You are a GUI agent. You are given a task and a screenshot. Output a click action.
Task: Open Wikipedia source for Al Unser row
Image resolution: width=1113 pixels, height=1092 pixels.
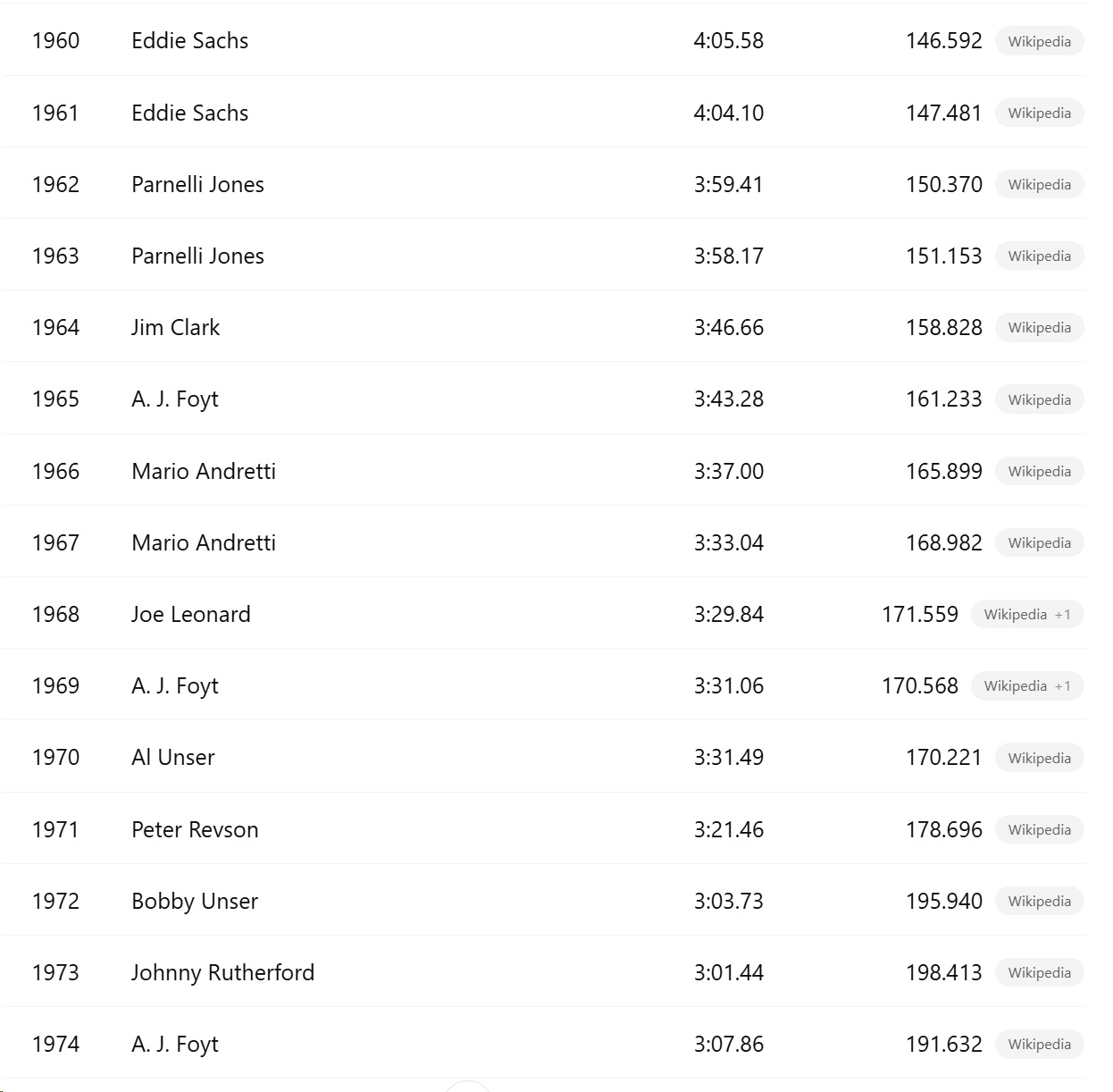click(1039, 758)
